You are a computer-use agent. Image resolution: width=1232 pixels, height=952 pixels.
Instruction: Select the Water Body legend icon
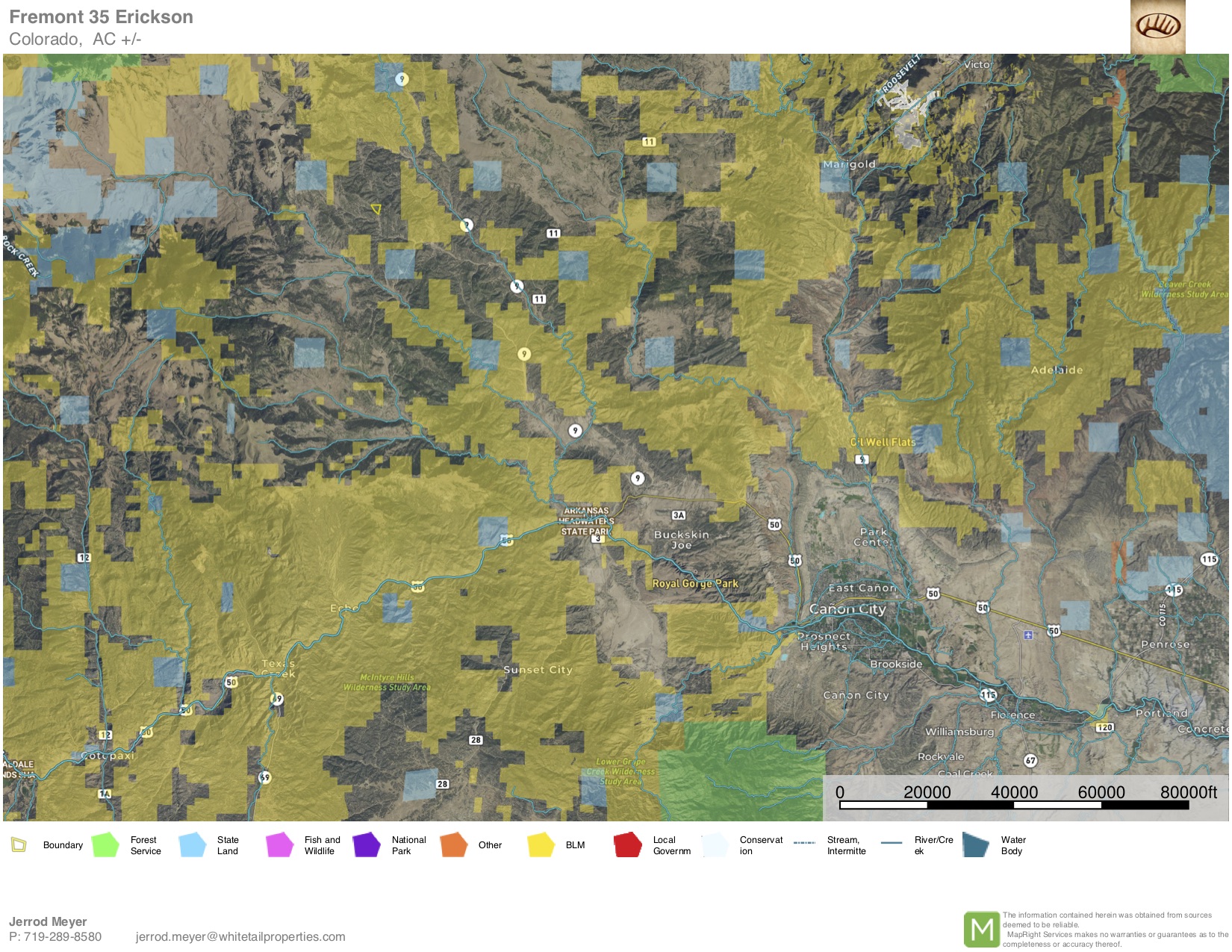(976, 845)
